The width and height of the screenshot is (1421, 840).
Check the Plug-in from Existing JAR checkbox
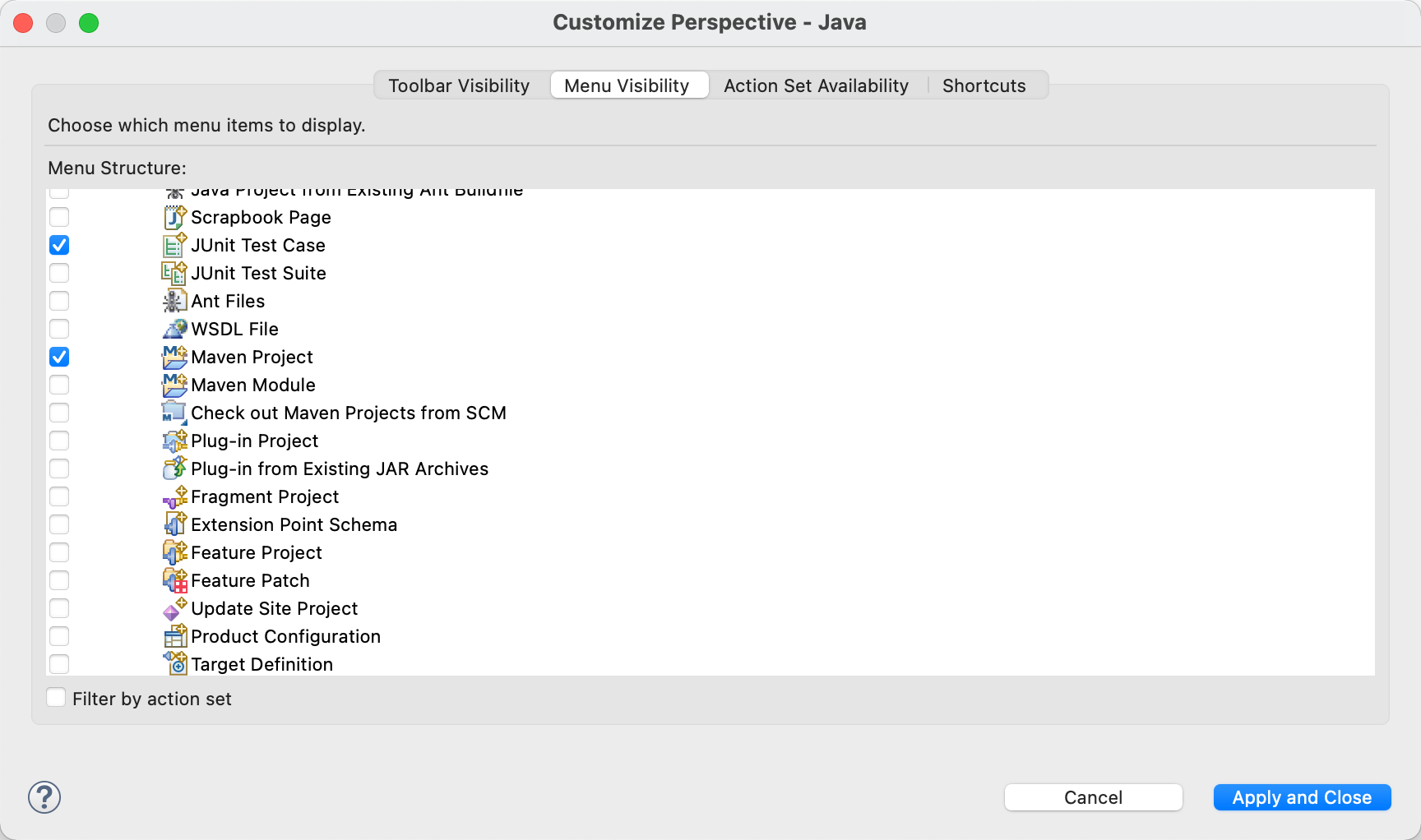tap(59, 468)
